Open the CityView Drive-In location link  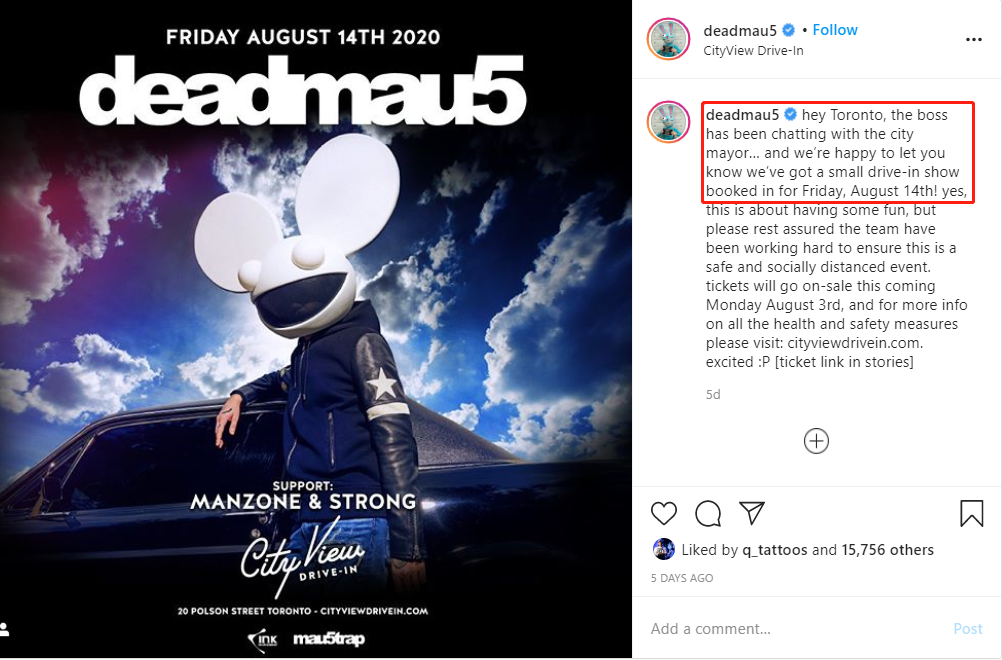(753, 50)
